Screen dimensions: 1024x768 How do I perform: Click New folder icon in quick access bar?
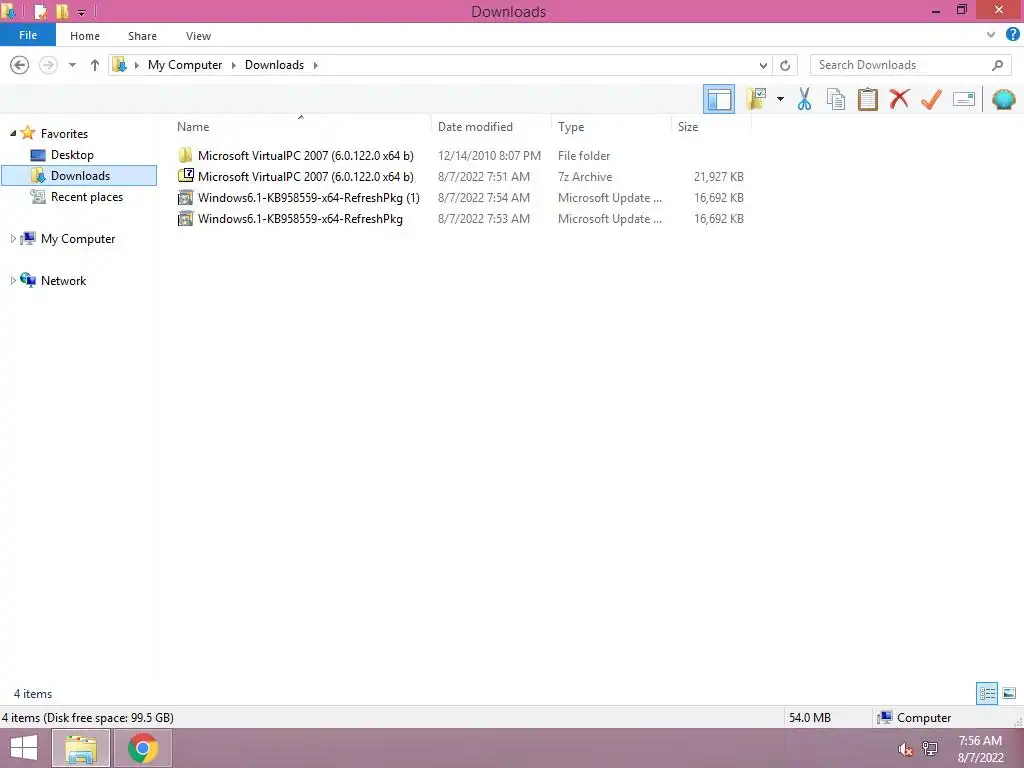coord(62,12)
